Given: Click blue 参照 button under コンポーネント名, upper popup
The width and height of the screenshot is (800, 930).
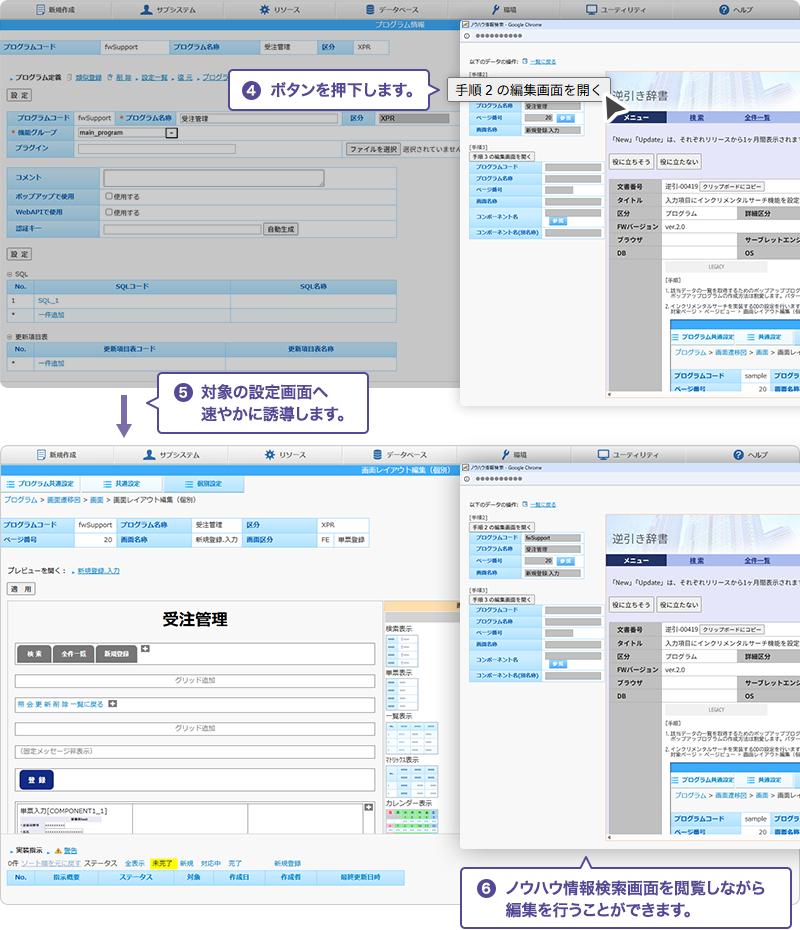Looking at the screenshot, I should click(557, 221).
